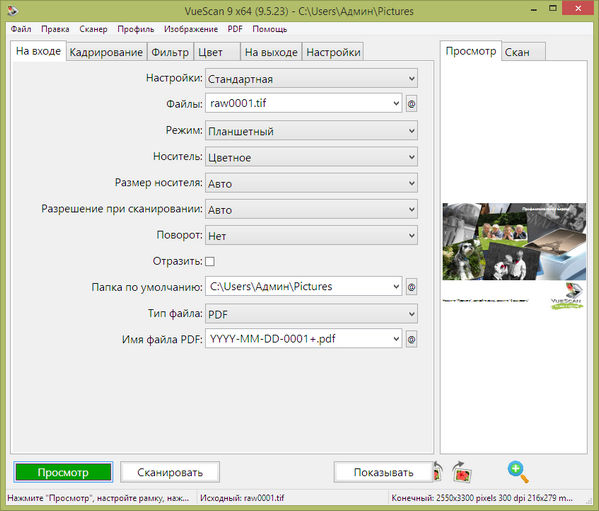This screenshot has width=599, height=511.
Task: Click the rotate left icon
Action: 438,472
